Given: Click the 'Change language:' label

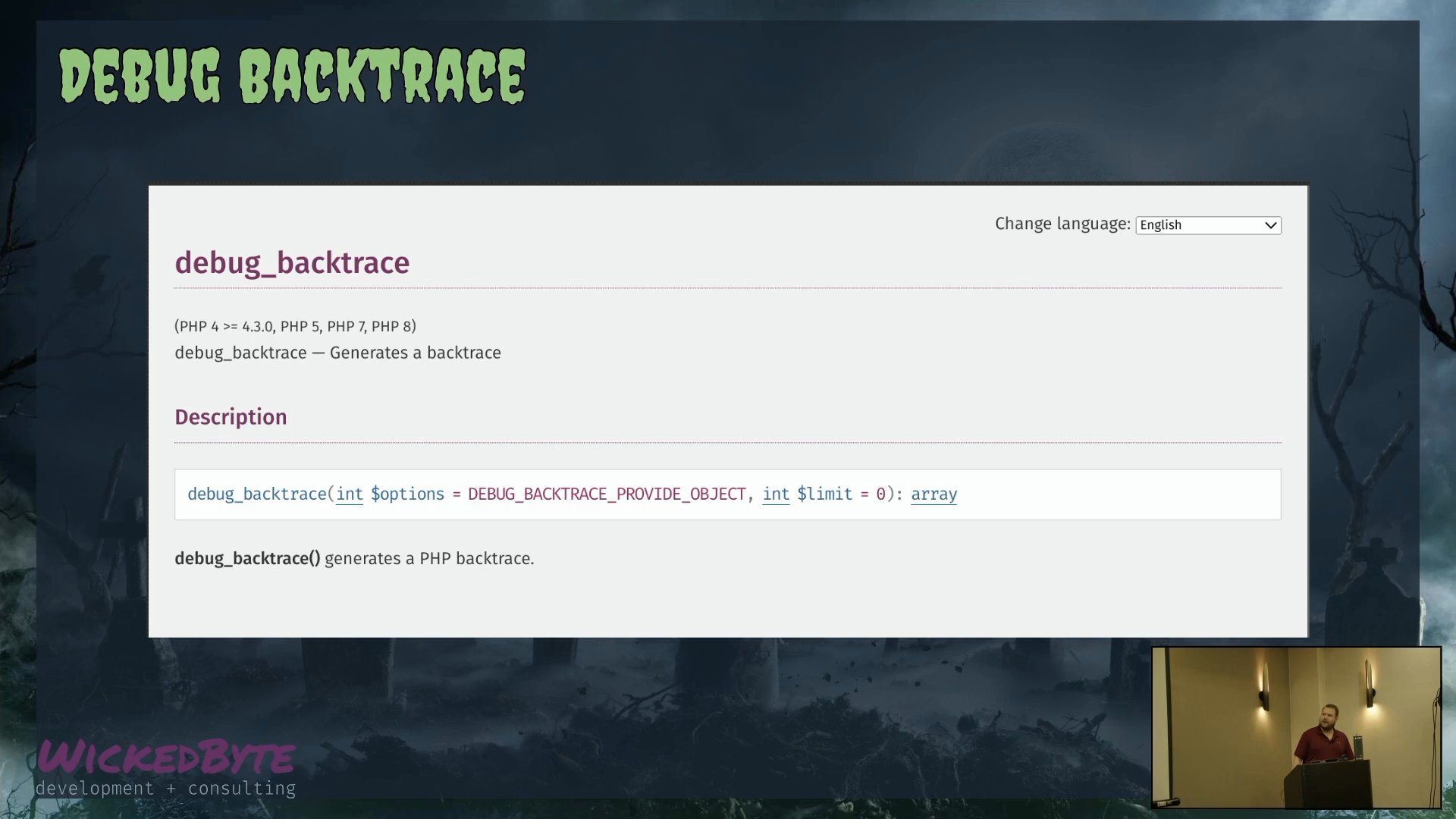Looking at the screenshot, I should tap(1062, 224).
